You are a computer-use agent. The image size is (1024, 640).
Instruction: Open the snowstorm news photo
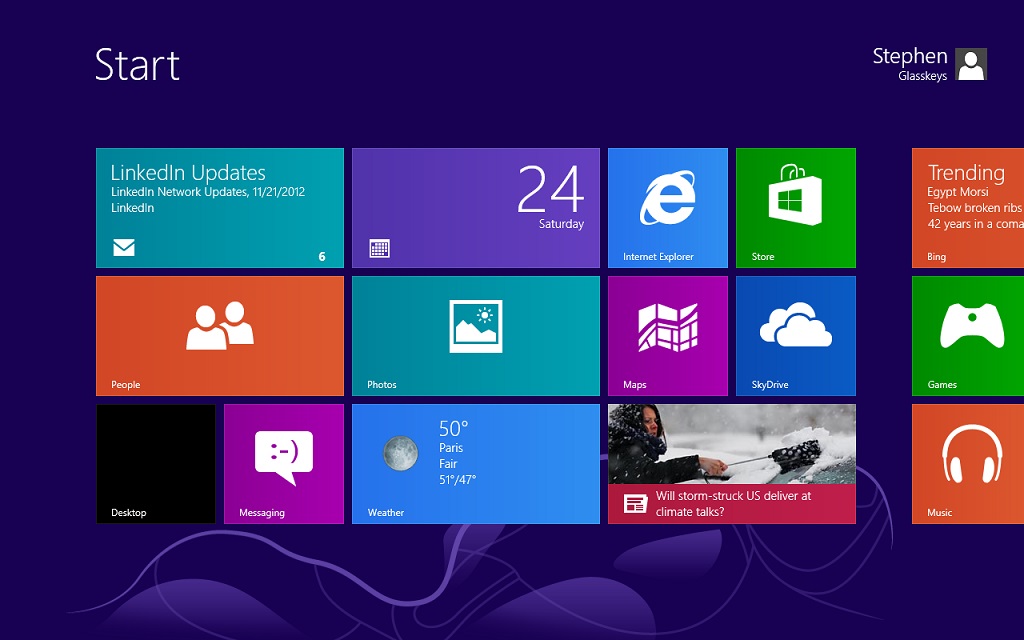click(731, 444)
